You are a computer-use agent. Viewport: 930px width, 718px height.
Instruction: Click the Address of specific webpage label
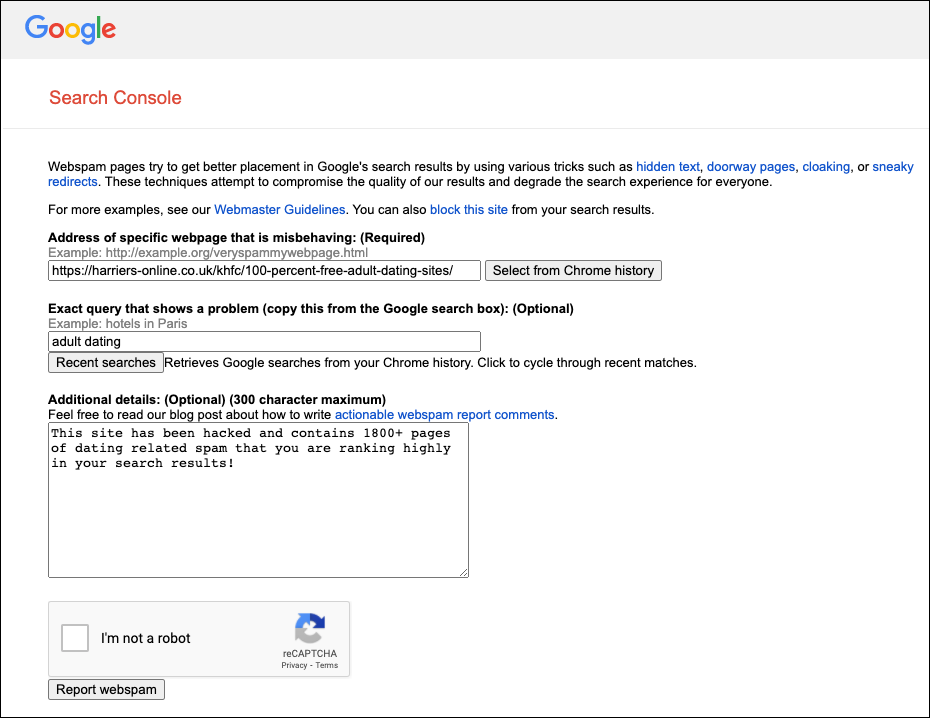tap(236, 237)
